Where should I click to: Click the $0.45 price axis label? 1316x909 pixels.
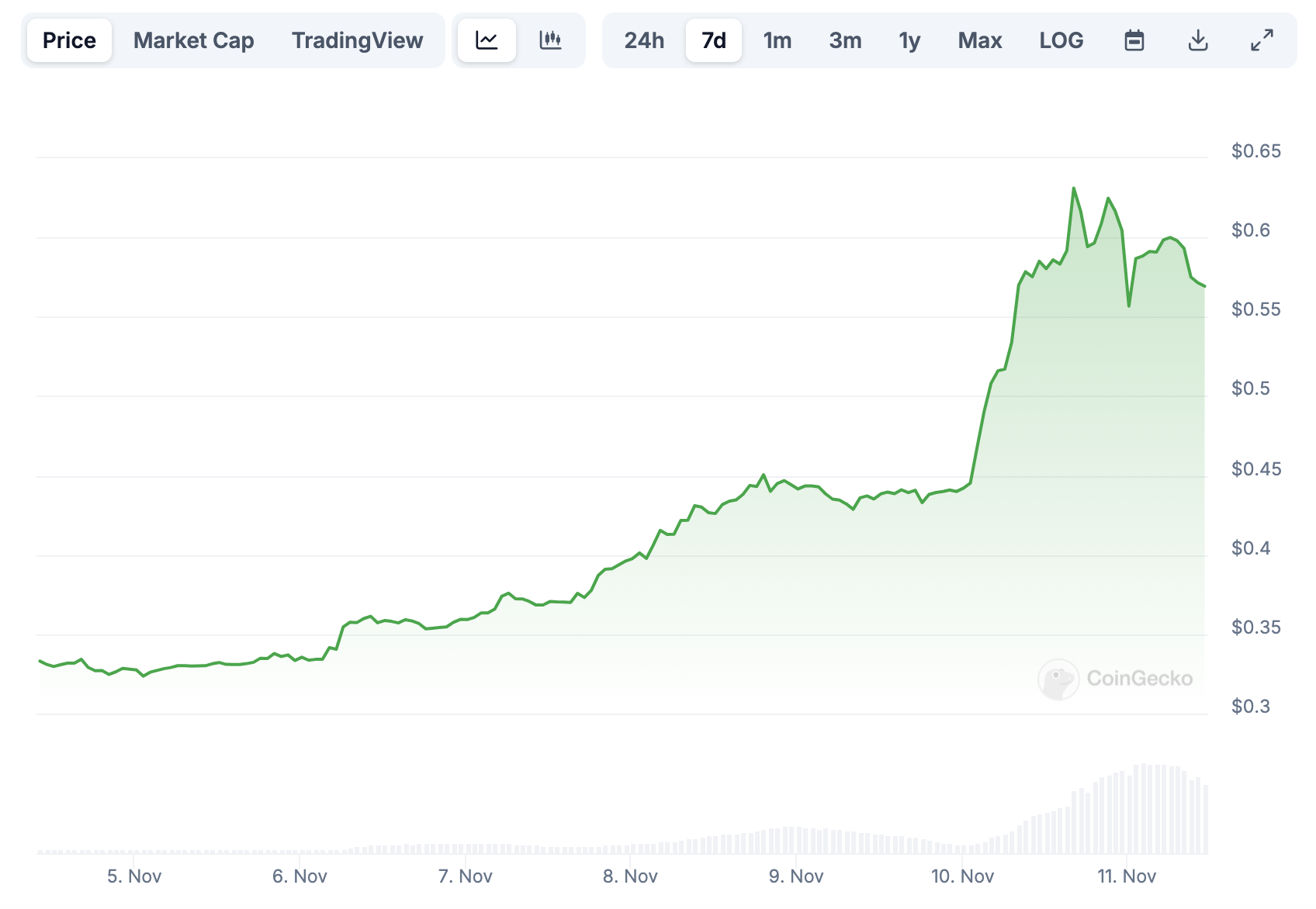[x=1256, y=469]
